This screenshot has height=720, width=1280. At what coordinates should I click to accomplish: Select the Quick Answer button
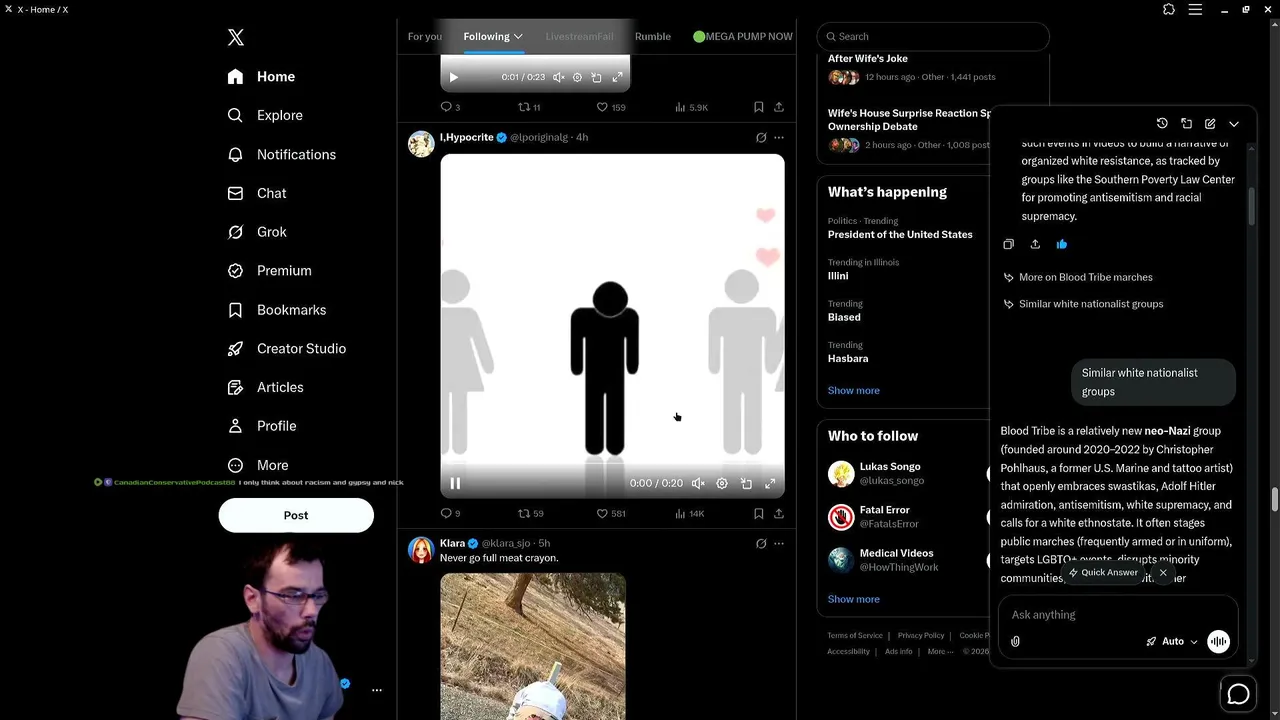[1103, 573]
